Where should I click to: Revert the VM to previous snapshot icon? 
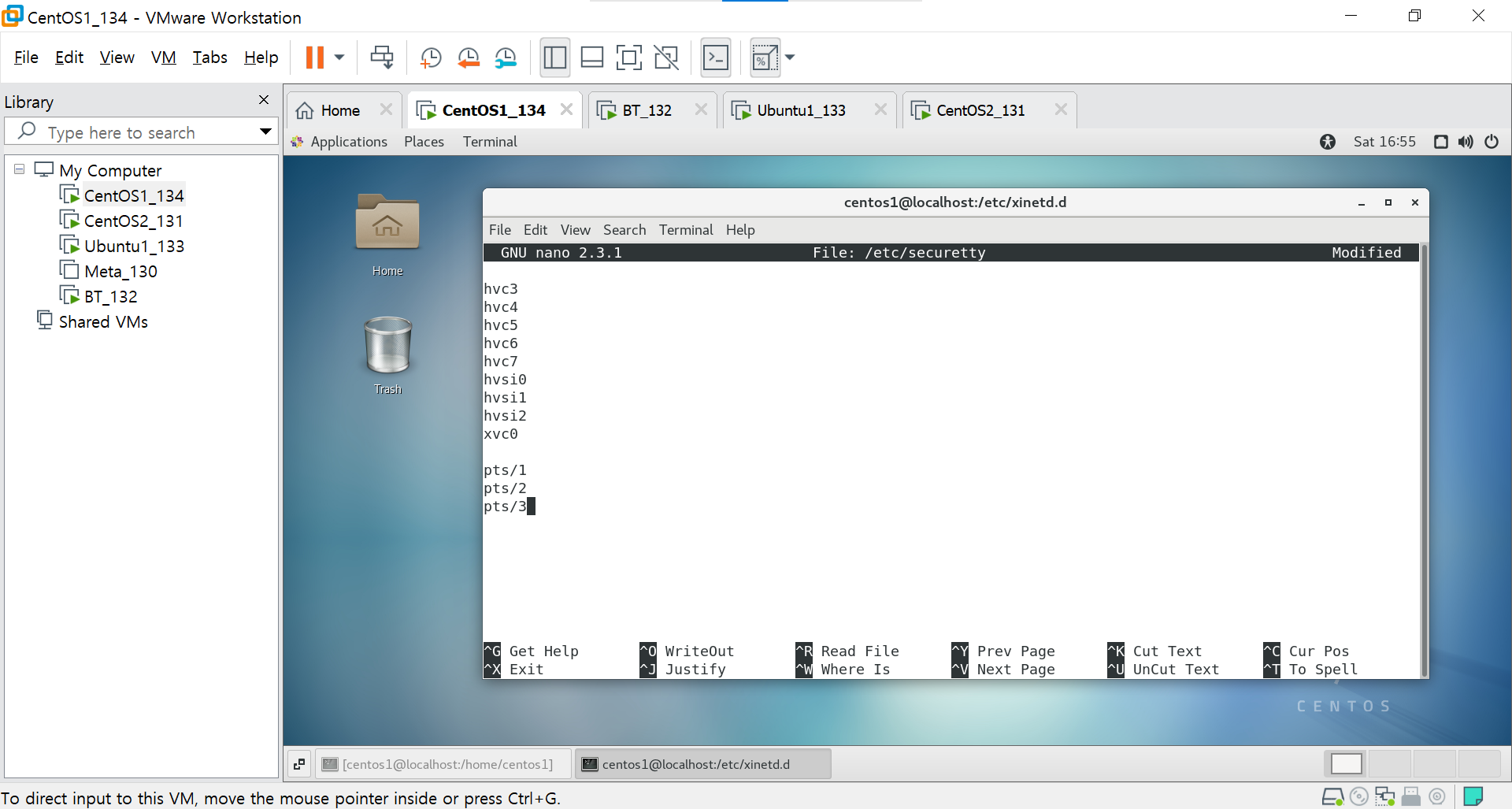[x=468, y=58]
